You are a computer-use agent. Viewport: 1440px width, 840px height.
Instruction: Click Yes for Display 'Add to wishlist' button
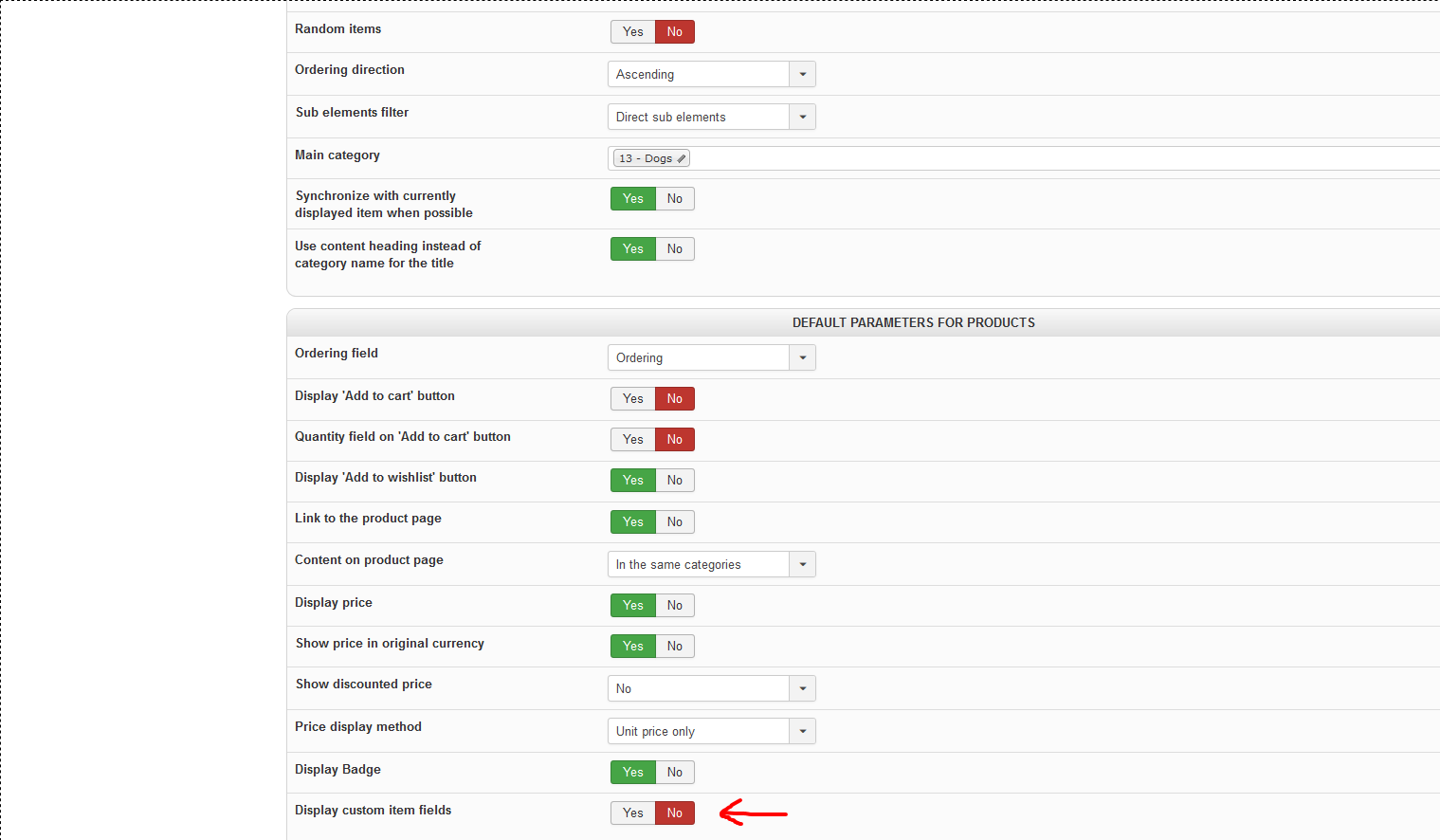[633, 481]
